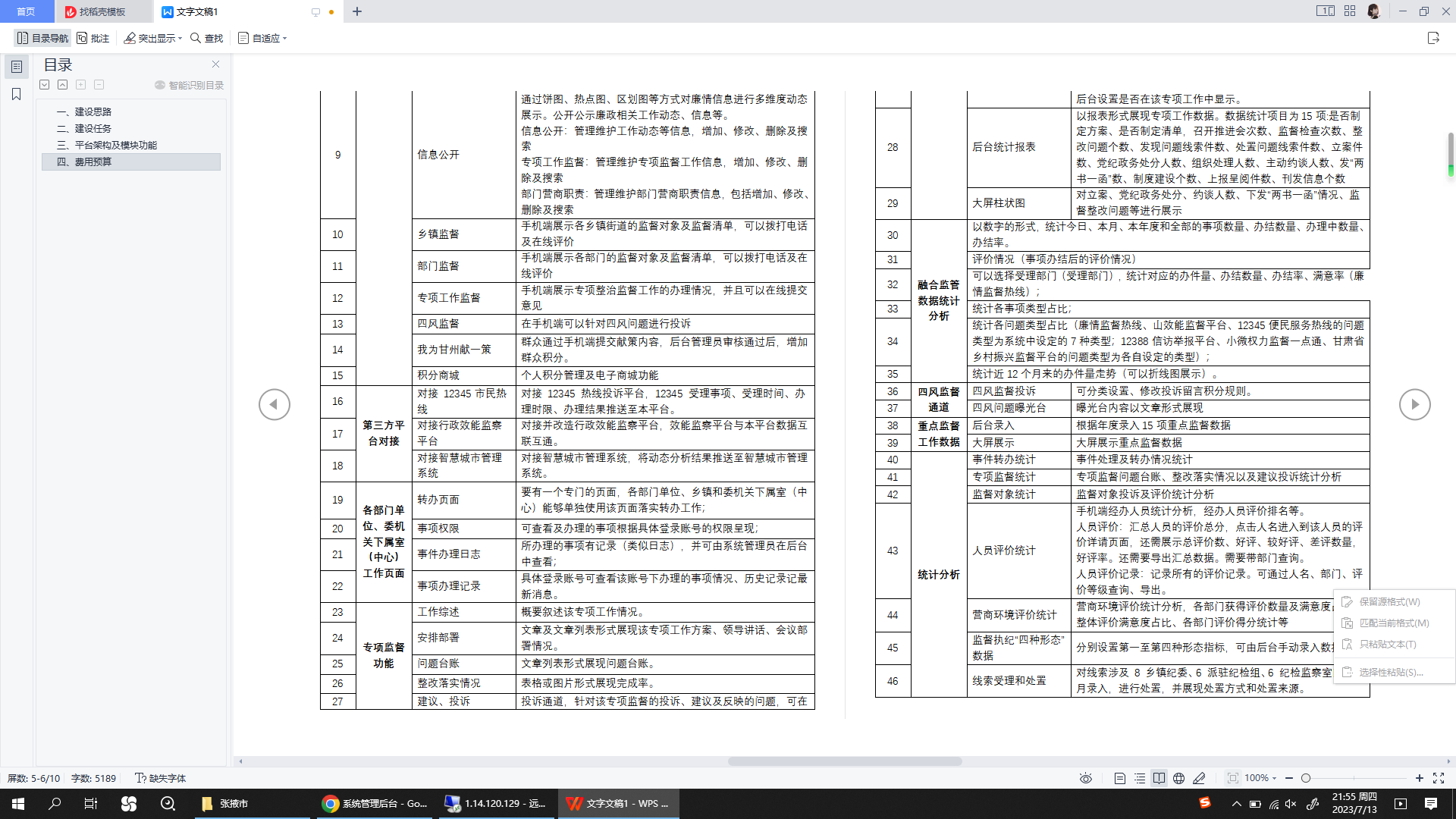Show hidden tray icons chevron
Image resolution: width=1456 pixels, height=819 pixels.
pyautogui.click(x=1237, y=803)
